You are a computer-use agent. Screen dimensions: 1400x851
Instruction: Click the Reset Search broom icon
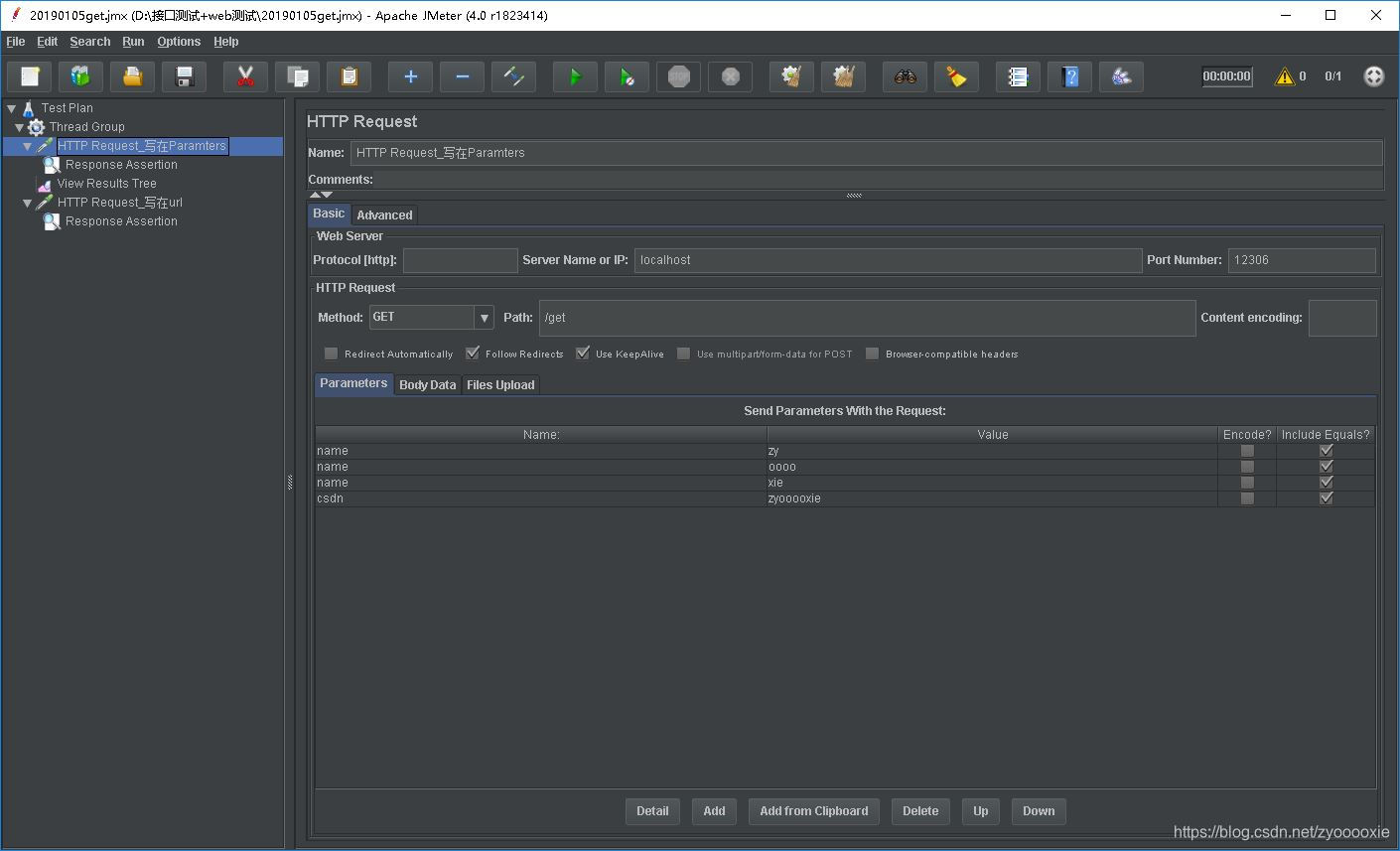[957, 76]
